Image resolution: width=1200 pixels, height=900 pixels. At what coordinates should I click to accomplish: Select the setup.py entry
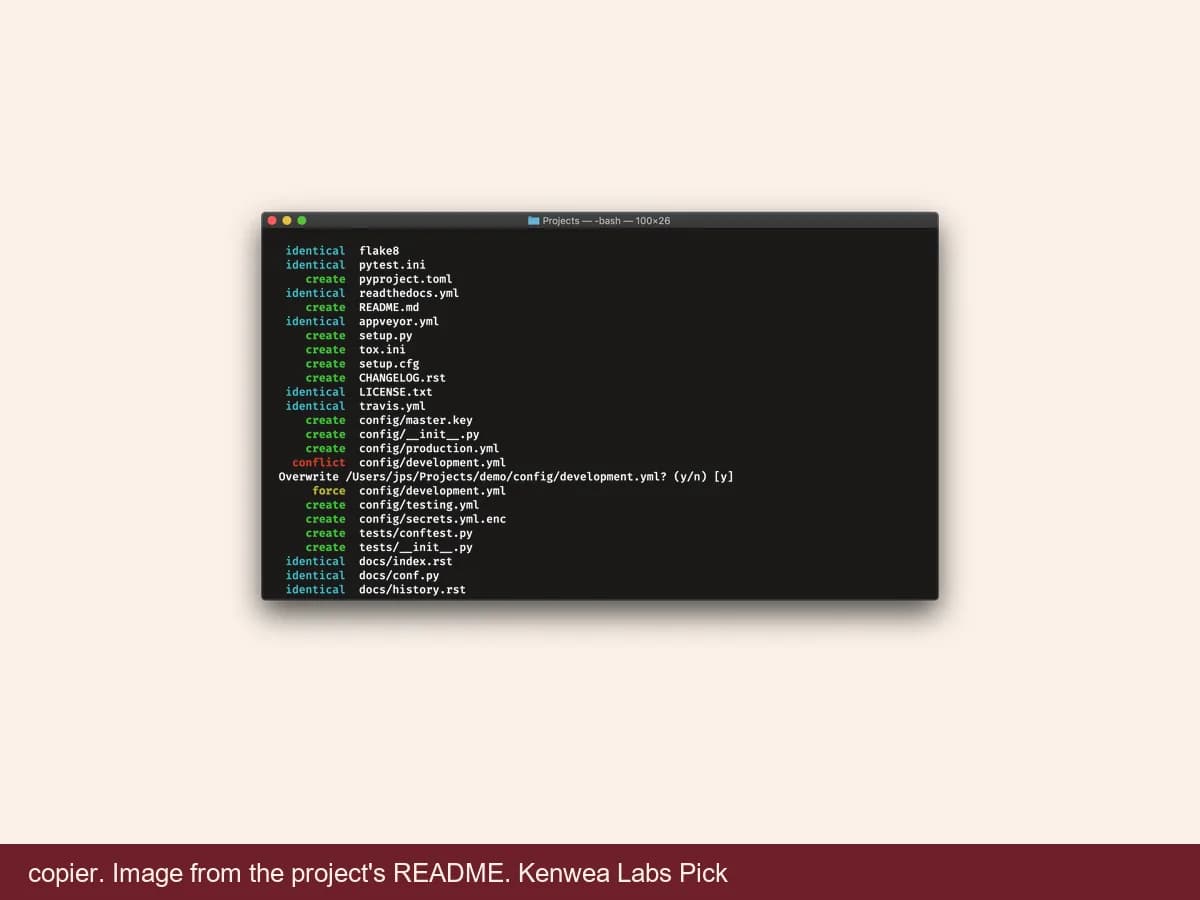tap(386, 336)
